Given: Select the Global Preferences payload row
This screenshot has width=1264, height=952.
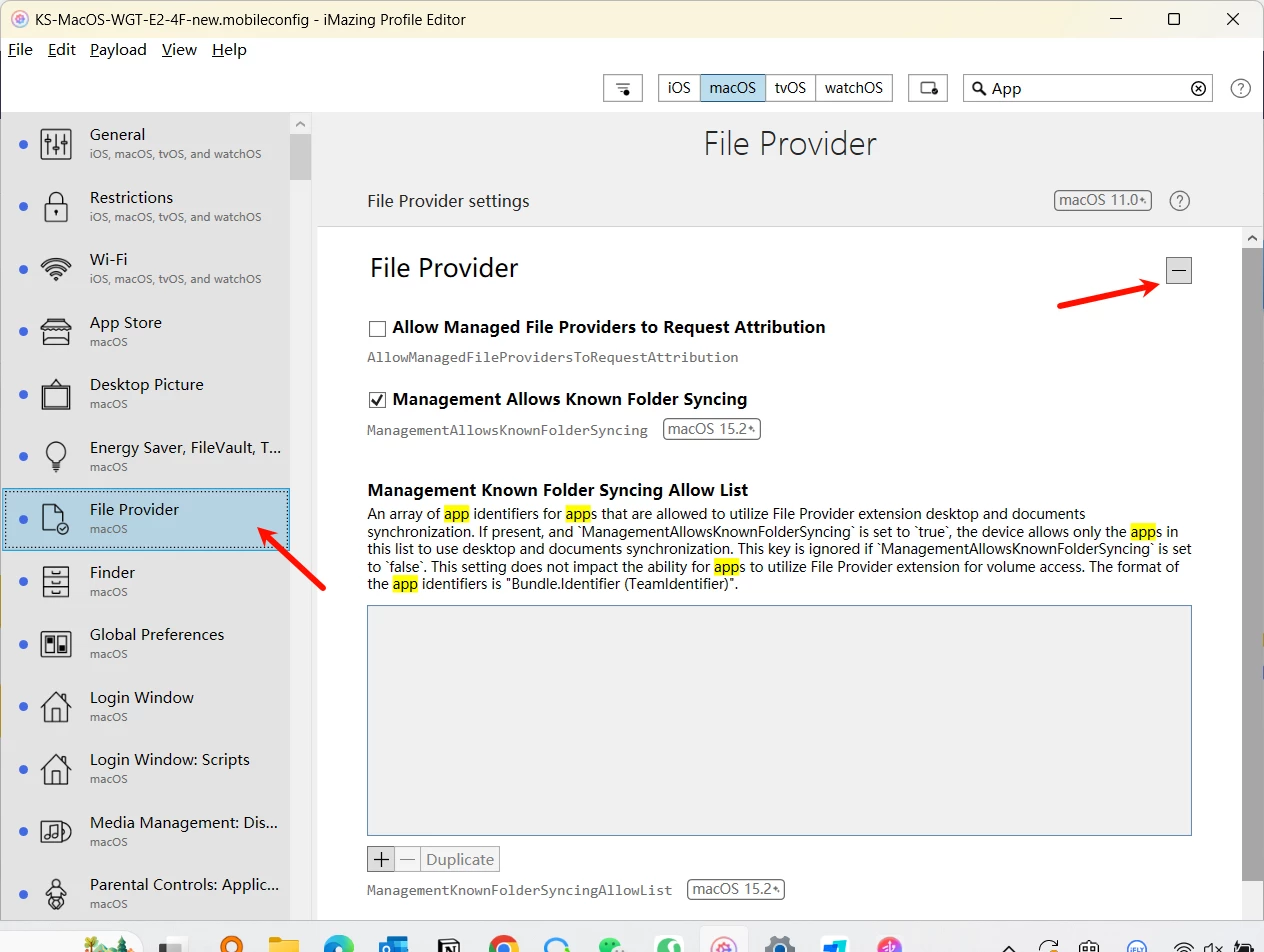Looking at the screenshot, I should (x=146, y=644).
